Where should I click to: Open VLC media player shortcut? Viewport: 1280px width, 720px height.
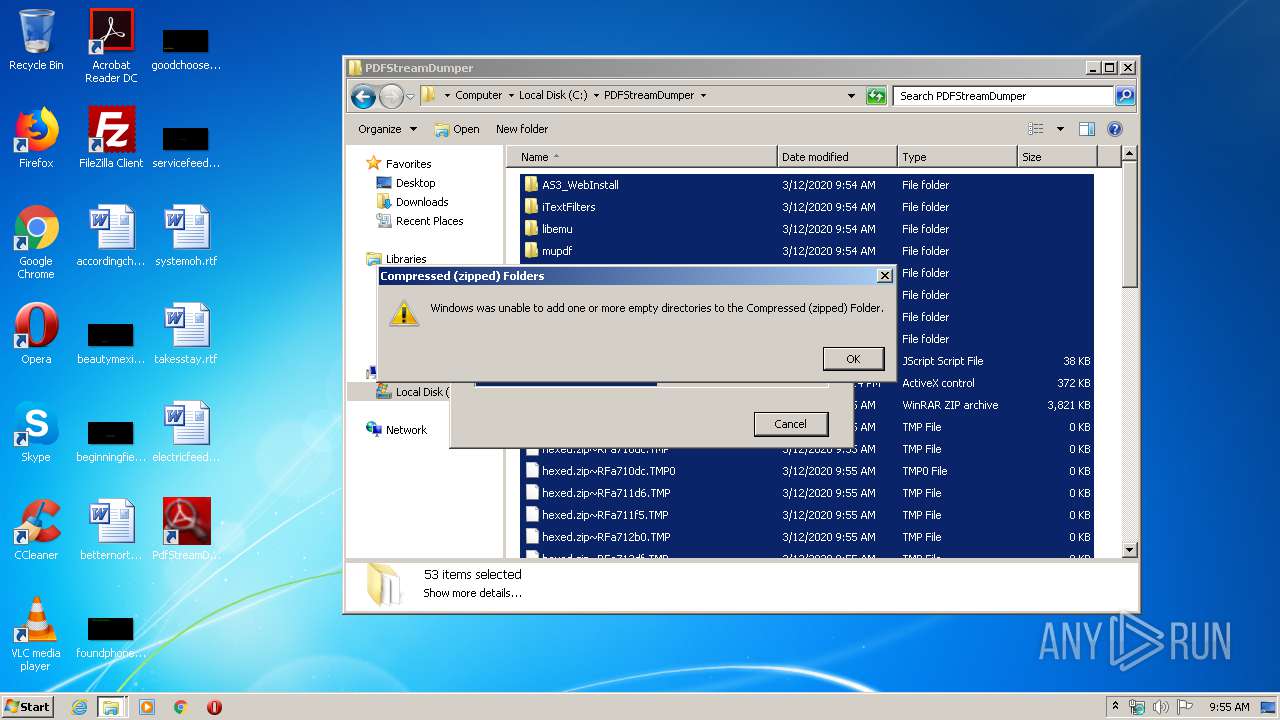tap(36, 634)
